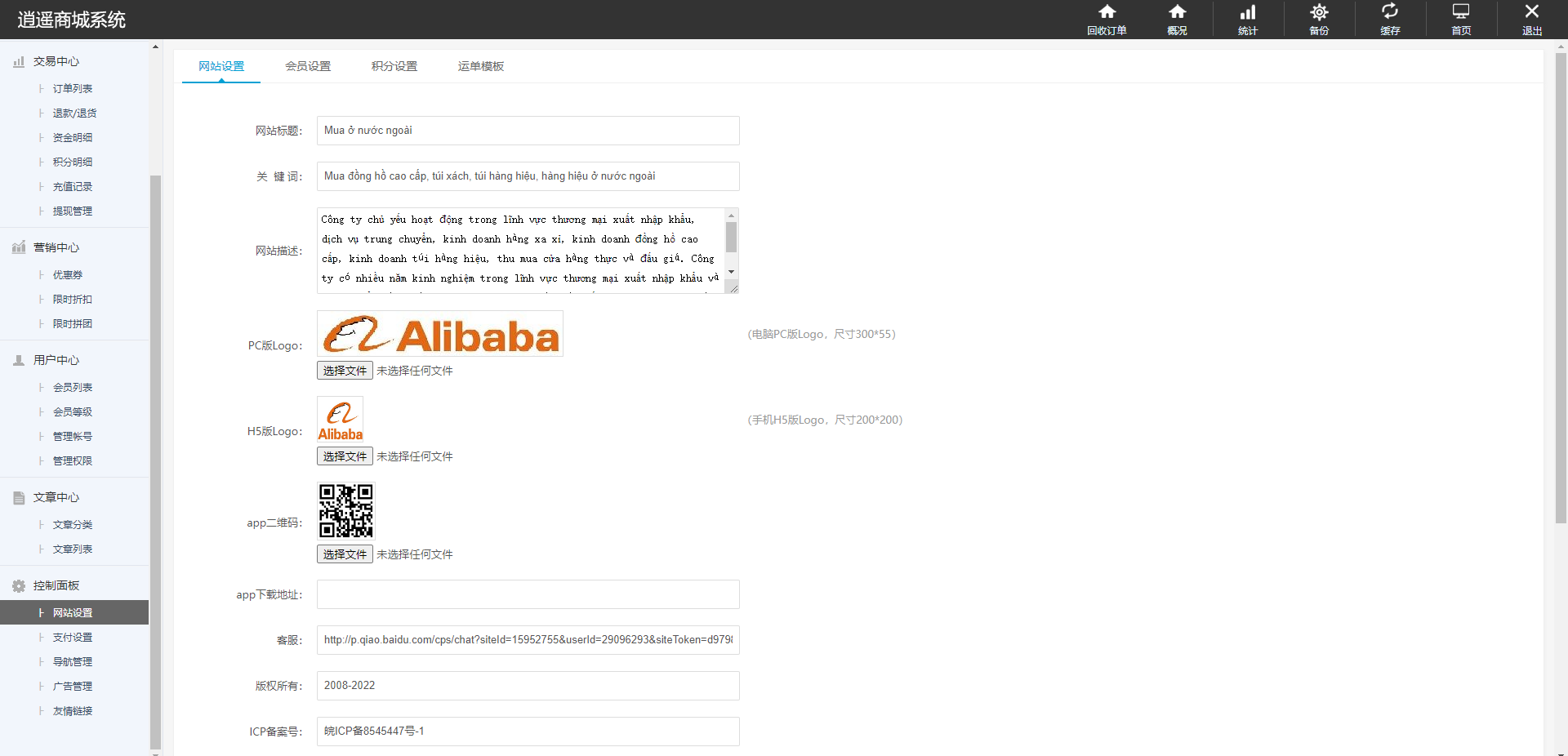The image size is (1568, 756).
Task: Click the ICP备案号 input field
Action: [528, 732]
